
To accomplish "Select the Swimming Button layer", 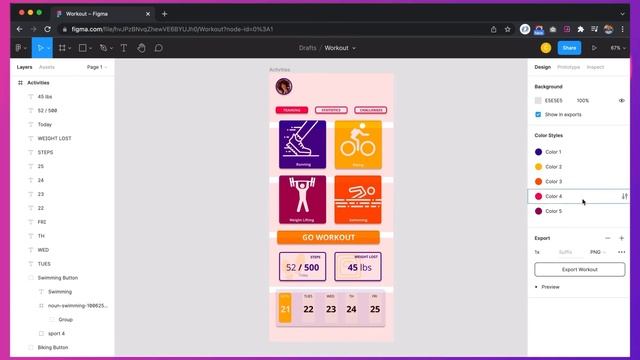I will point(58,278).
